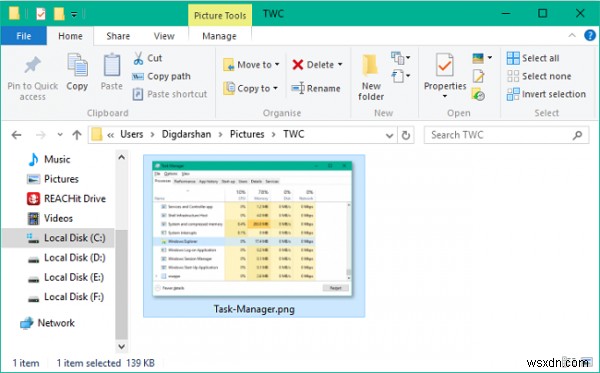Expand the Open with dropdown arrow
This screenshot has height=373, width=600.
click(490, 58)
